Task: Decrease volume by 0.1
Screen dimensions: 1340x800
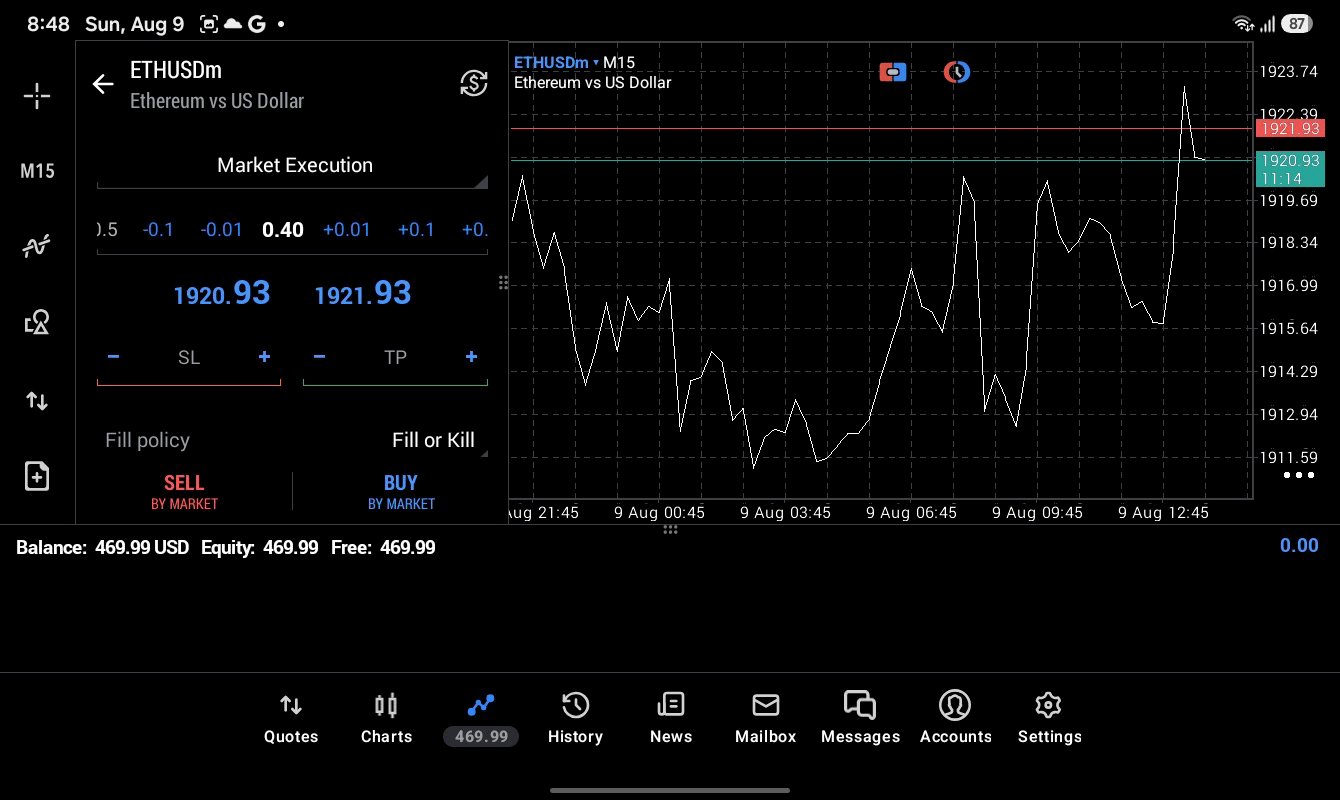Action: coord(158,230)
